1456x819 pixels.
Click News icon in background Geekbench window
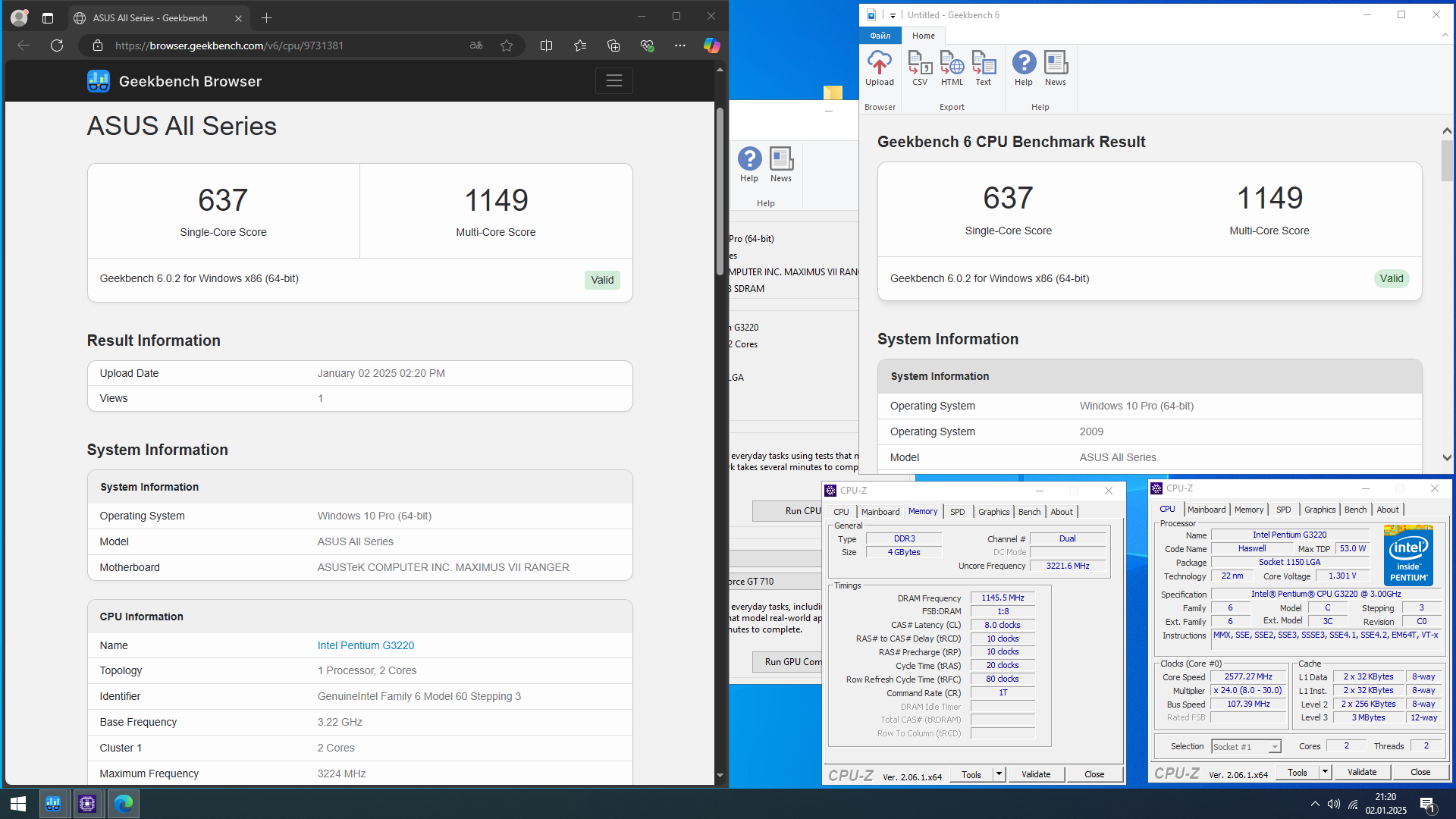[x=781, y=165]
